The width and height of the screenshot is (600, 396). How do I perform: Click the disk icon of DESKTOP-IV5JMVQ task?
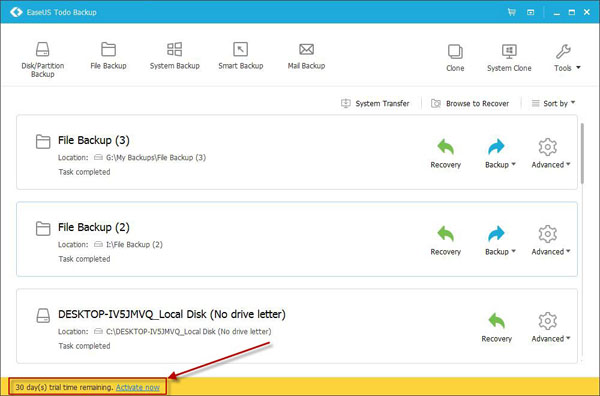43,316
